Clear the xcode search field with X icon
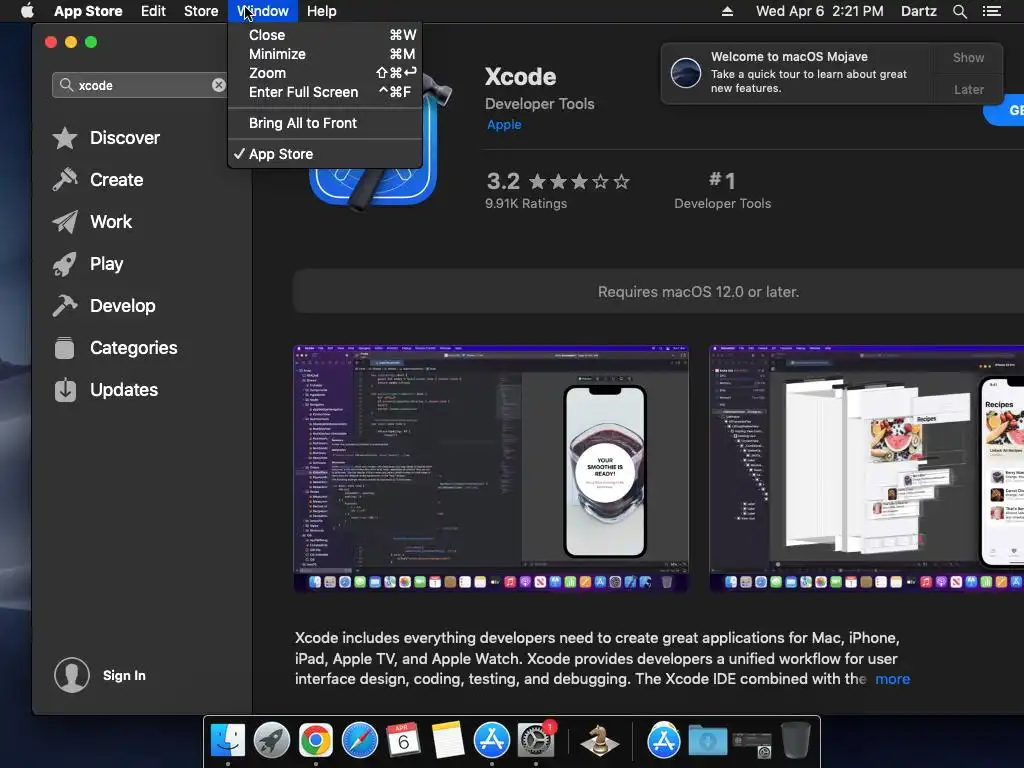Viewport: 1024px width, 768px height. (219, 85)
